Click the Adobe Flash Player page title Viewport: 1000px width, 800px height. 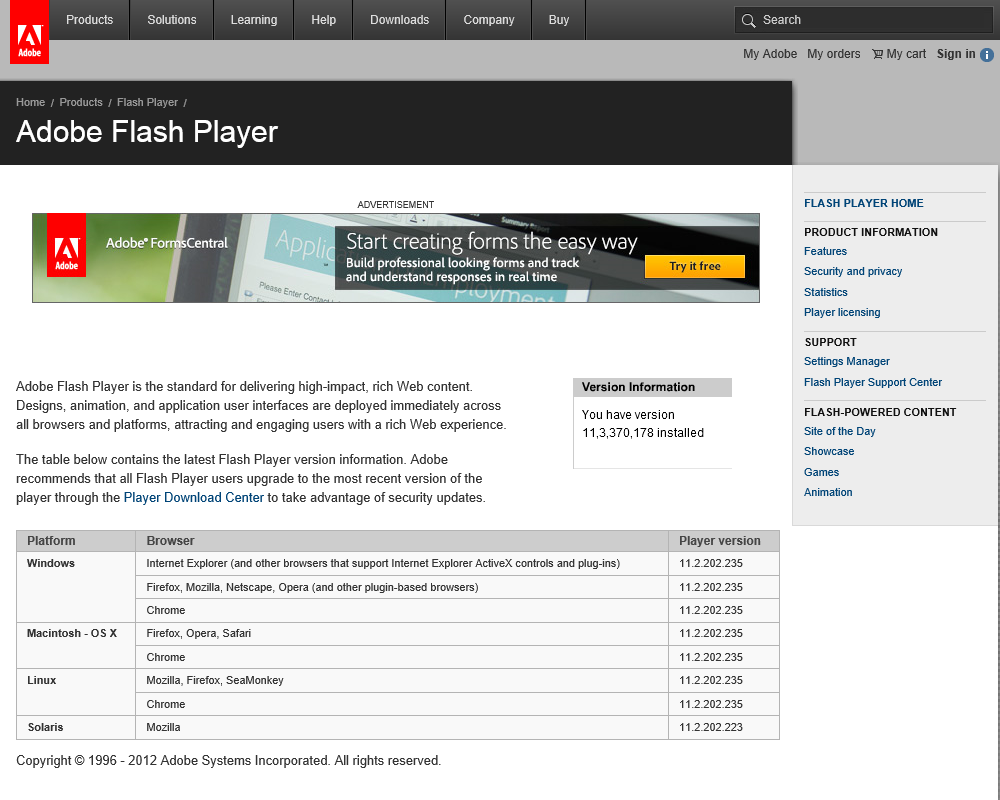pos(147,132)
